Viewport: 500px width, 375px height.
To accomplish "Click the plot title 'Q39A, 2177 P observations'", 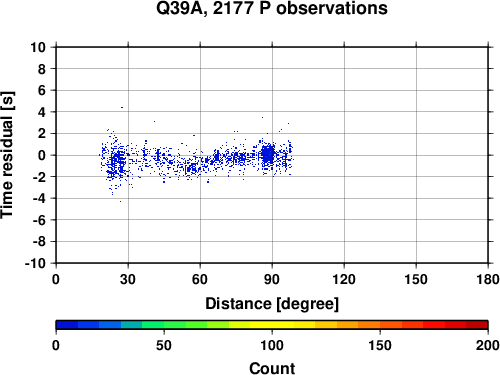I will click(x=272, y=8).
